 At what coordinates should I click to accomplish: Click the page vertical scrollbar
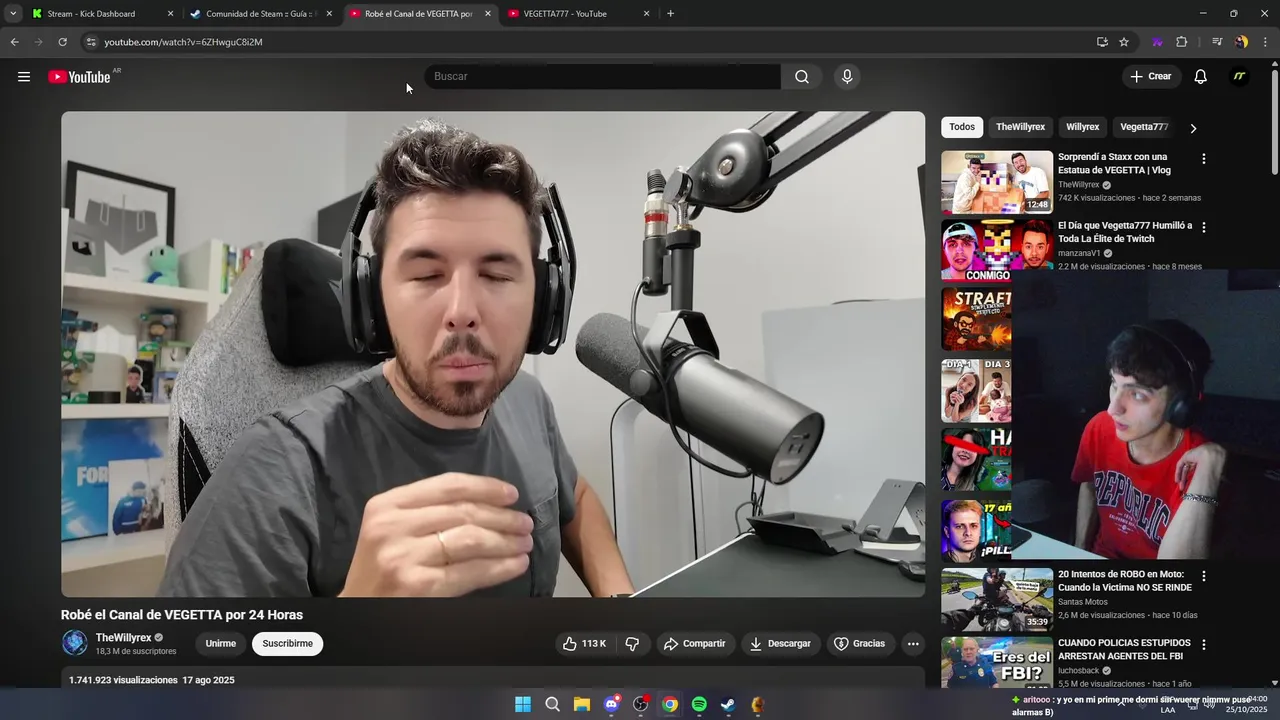1274,120
